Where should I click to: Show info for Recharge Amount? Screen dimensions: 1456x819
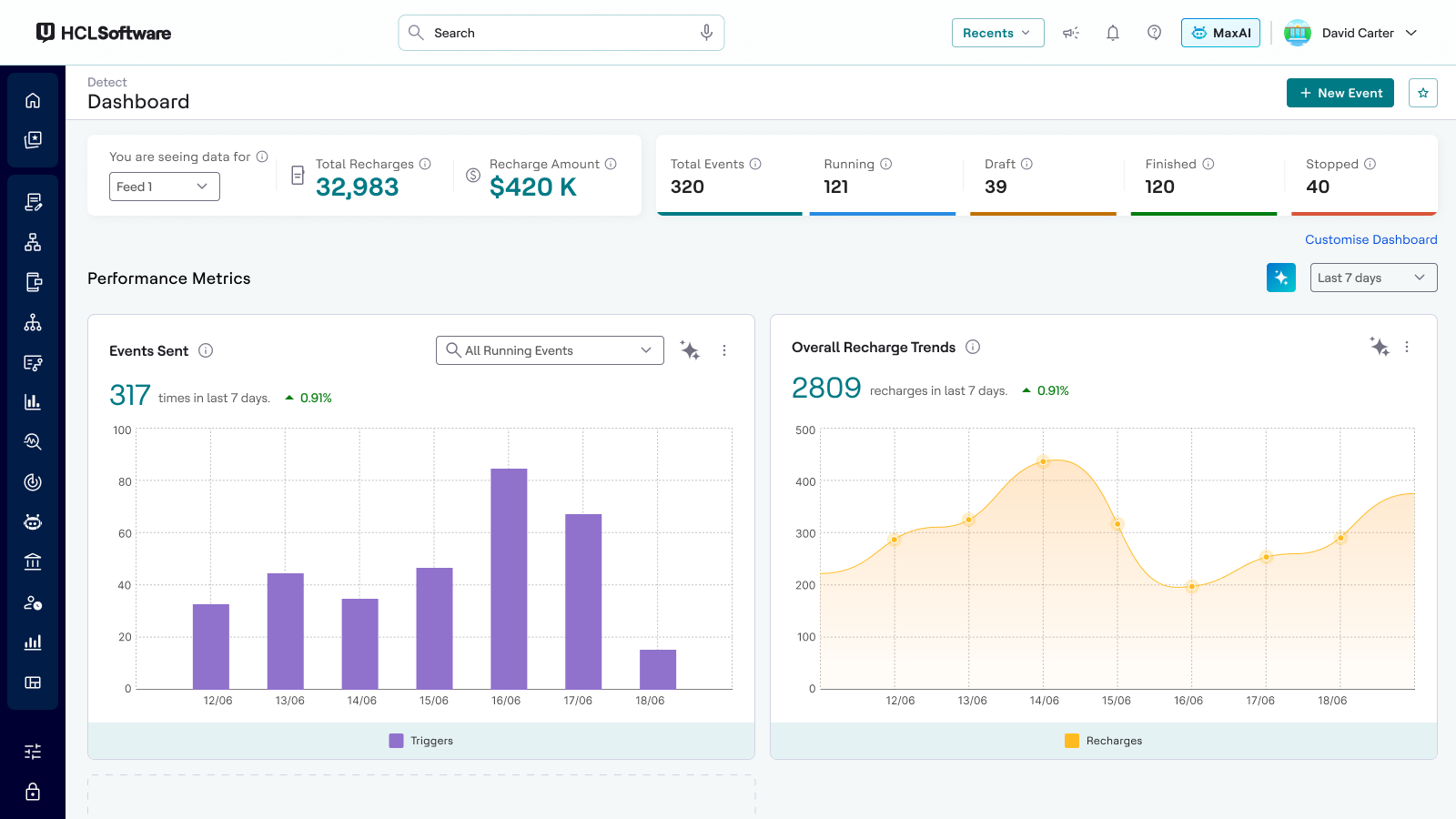(x=611, y=164)
